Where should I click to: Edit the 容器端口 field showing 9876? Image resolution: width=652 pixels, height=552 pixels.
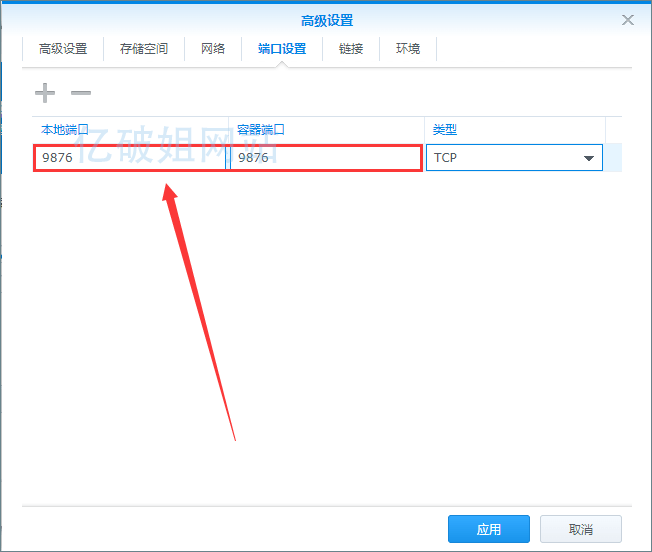[x=325, y=158]
